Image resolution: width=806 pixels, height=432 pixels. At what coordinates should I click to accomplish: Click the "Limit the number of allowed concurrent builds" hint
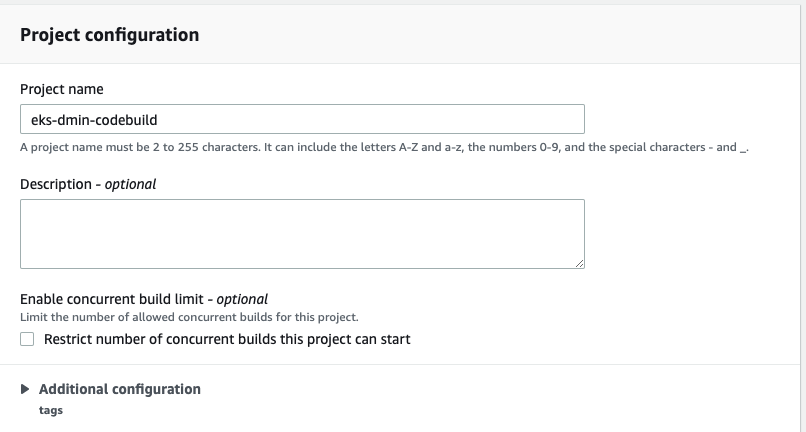pyautogui.click(x=189, y=317)
